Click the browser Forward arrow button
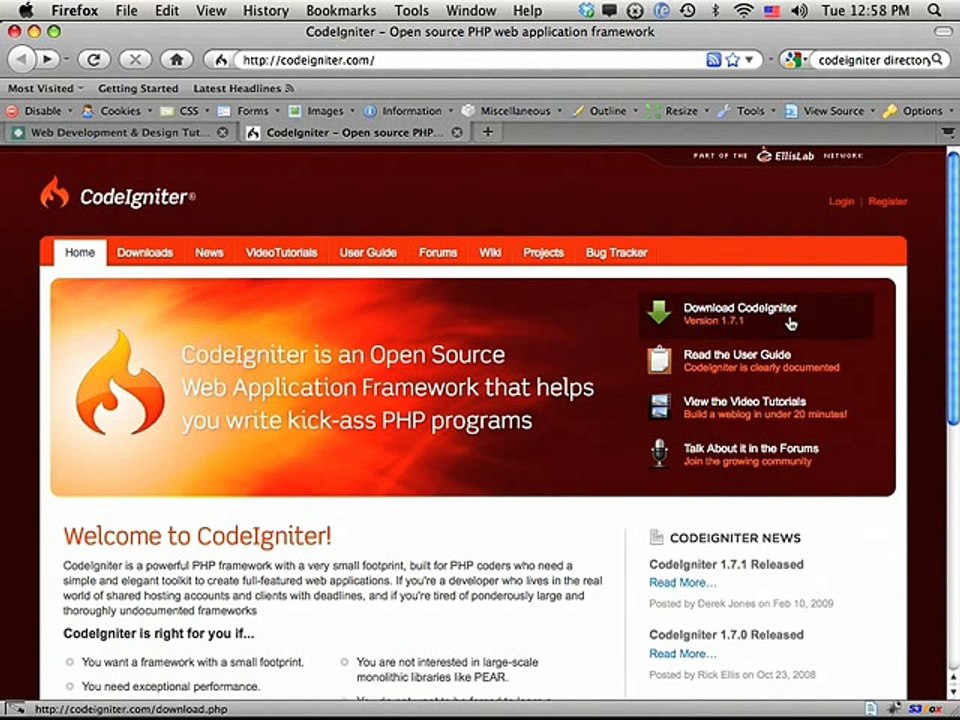Image resolution: width=960 pixels, height=720 pixels. [47, 59]
